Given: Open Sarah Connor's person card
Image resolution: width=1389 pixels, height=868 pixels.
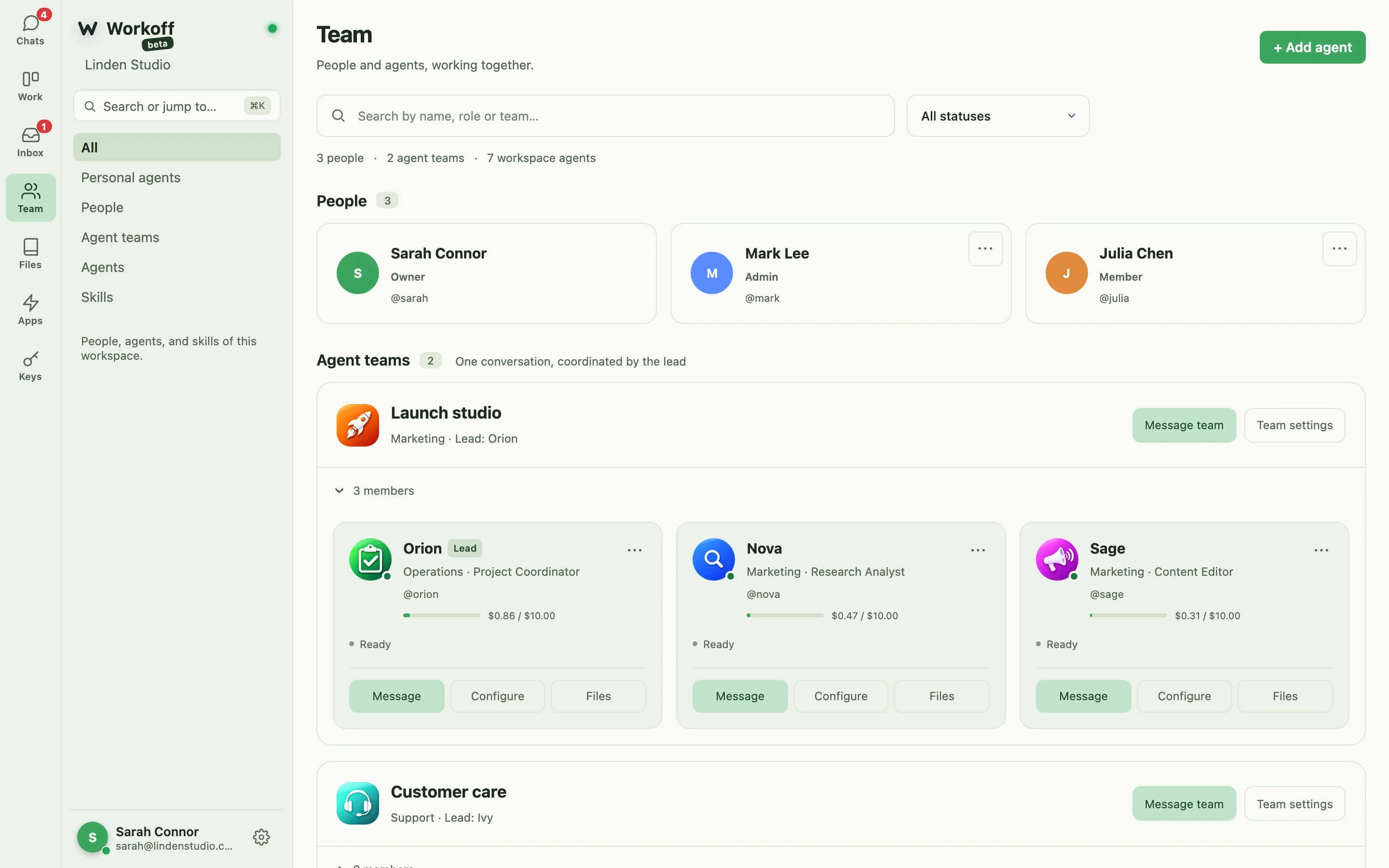Looking at the screenshot, I should [486, 273].
